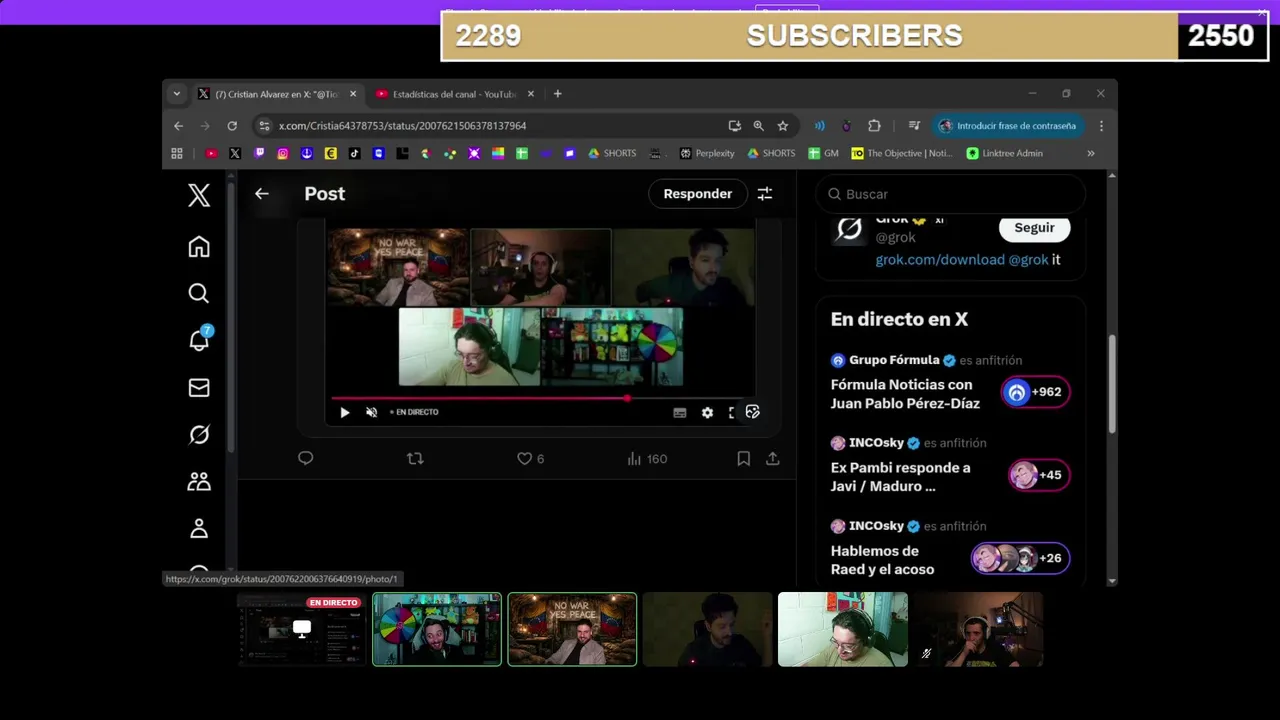Open Twitch bookmark icon
1280x720 pixels.
259,153
